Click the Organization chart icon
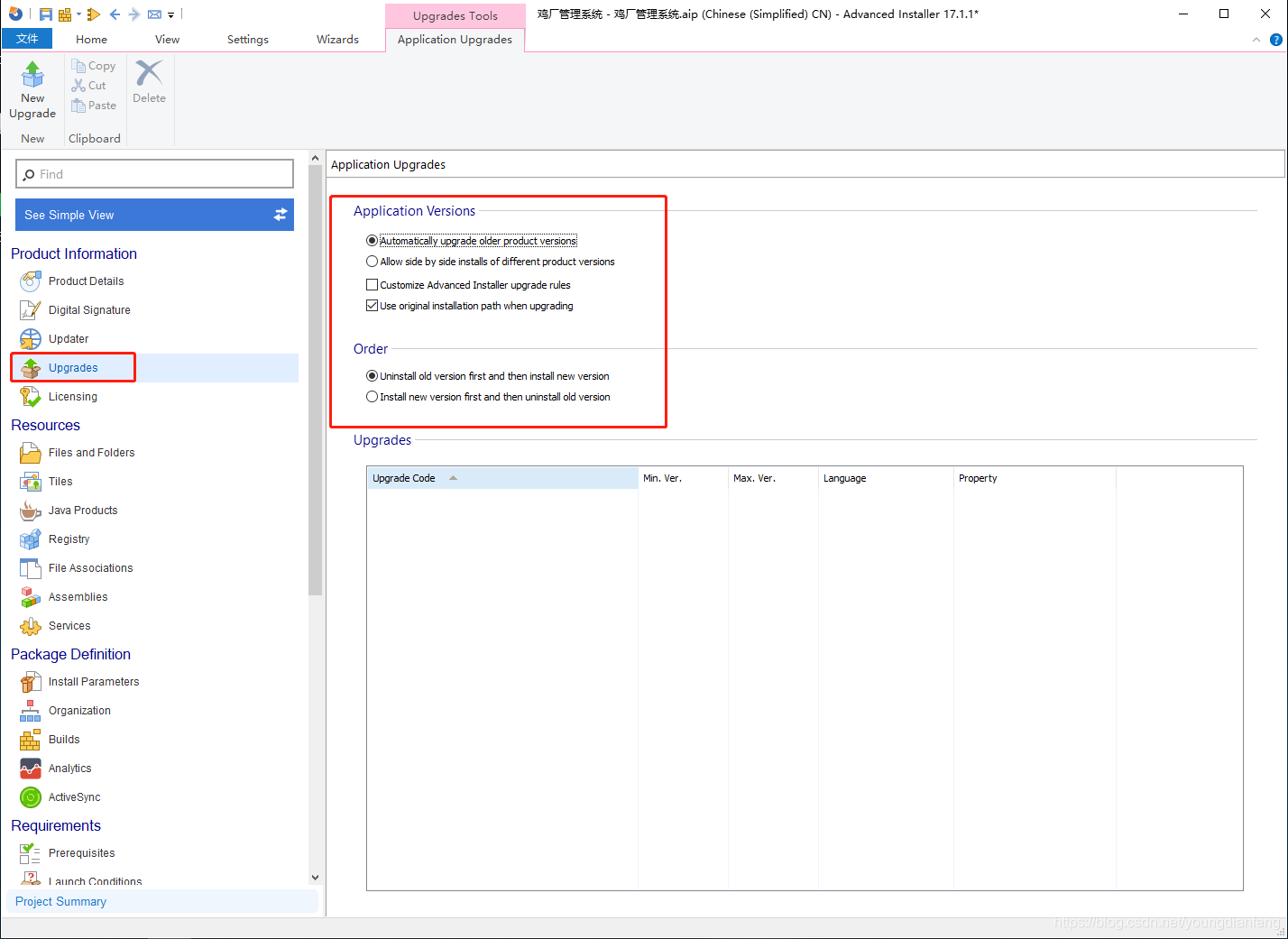The height and width of the screenshot is (939, 1288). point(31,711)
